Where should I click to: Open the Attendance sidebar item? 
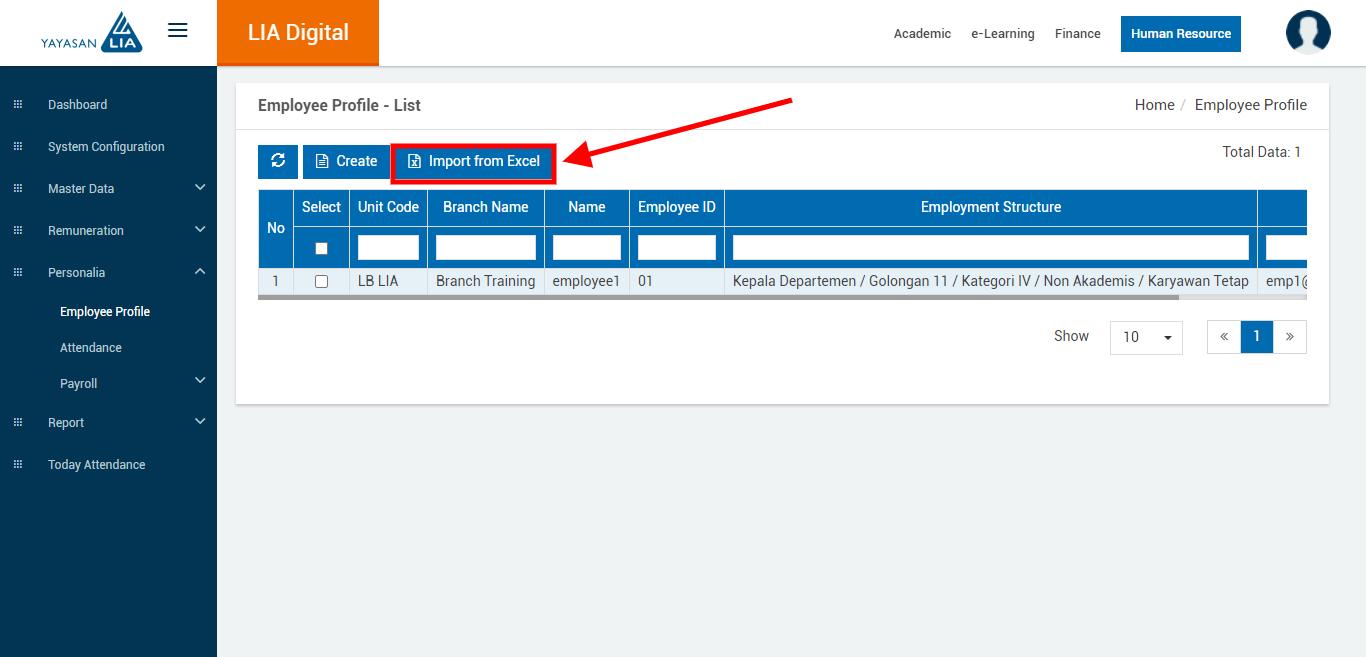click(91, 348)
